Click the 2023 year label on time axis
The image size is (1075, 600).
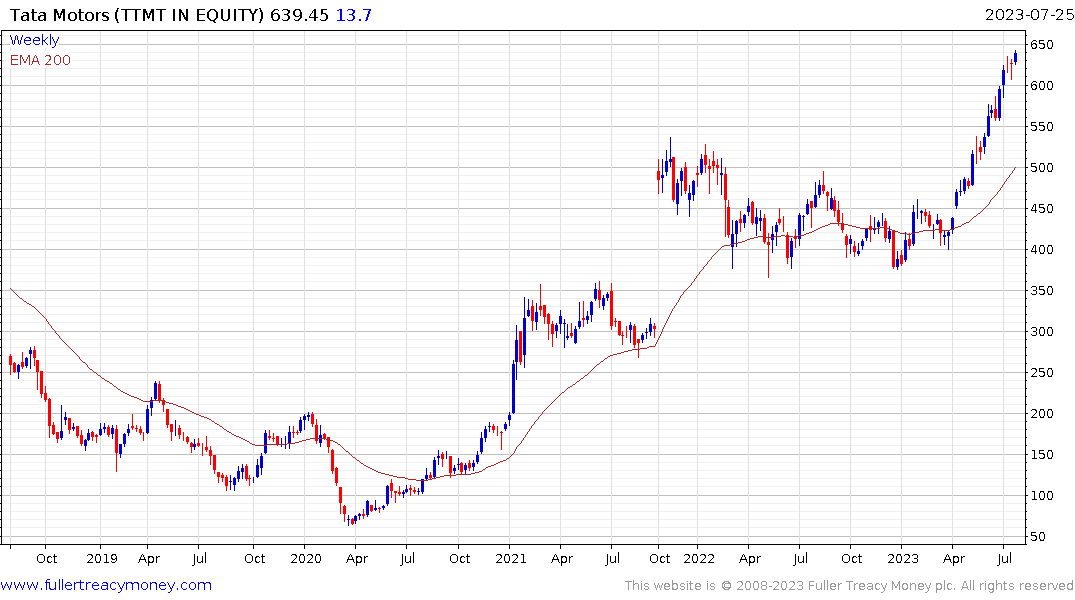(902, 559)
